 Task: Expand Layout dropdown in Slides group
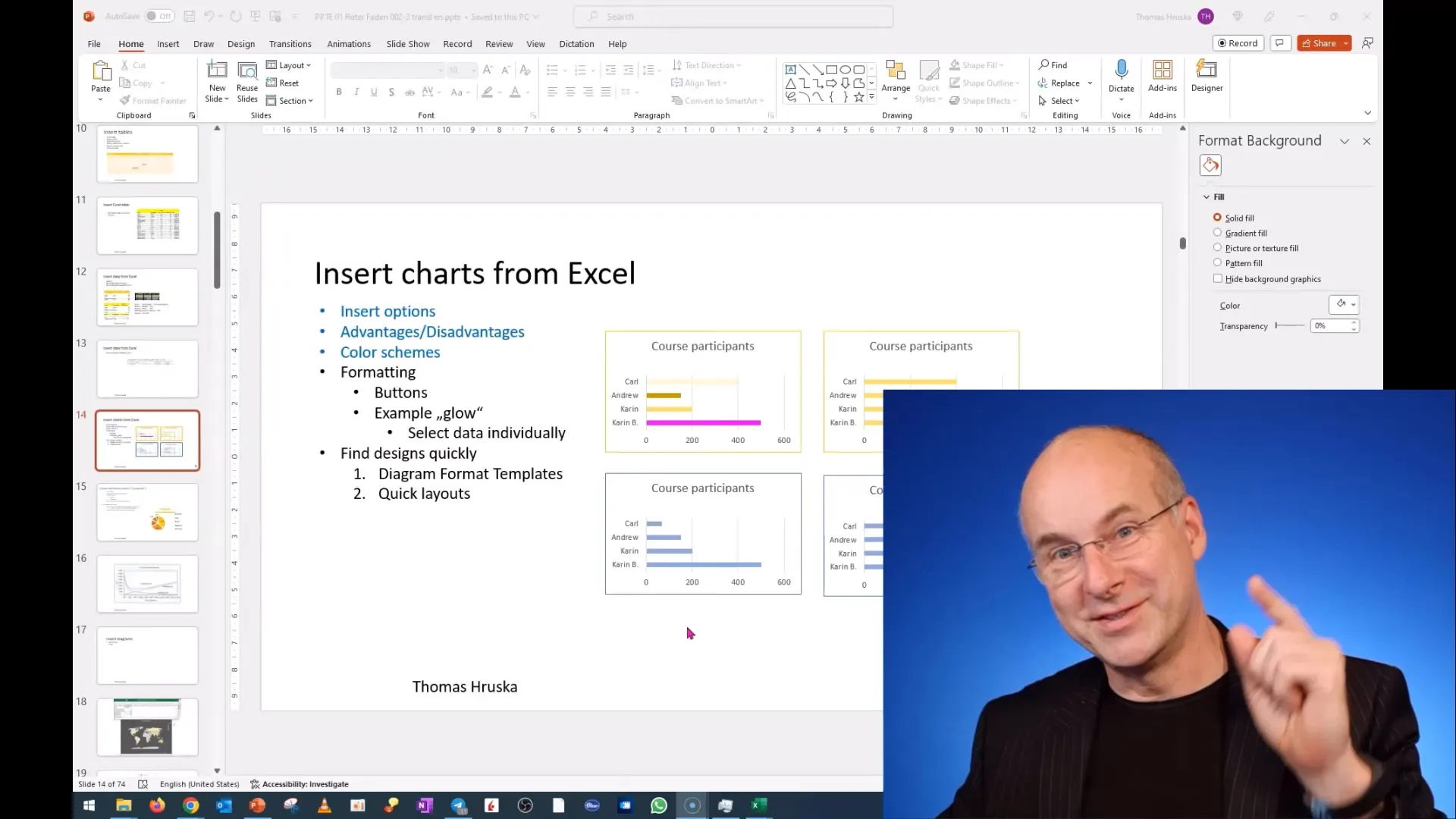coord(290,65)
